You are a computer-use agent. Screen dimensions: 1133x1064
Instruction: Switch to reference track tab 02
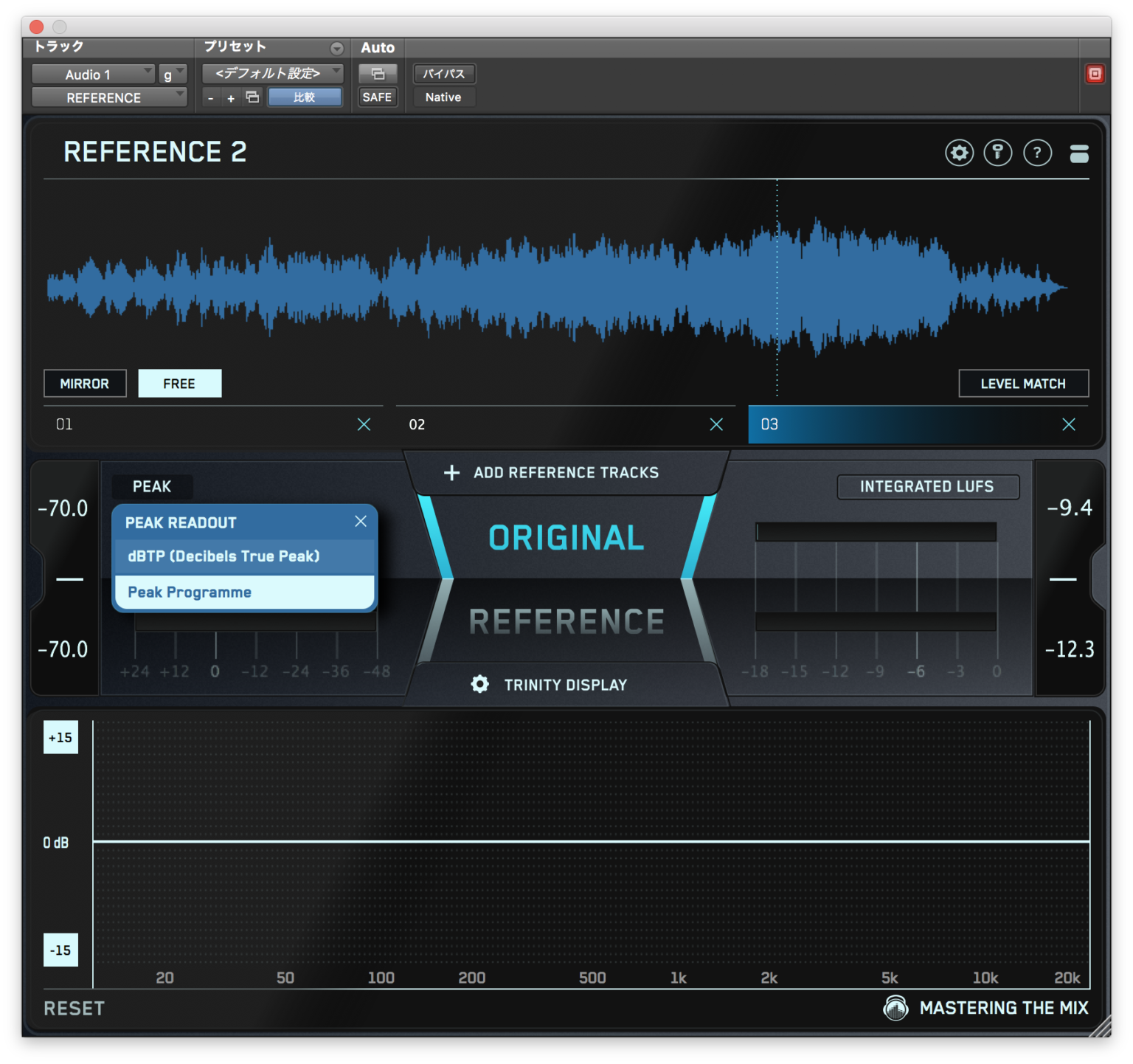coord(516,424)
